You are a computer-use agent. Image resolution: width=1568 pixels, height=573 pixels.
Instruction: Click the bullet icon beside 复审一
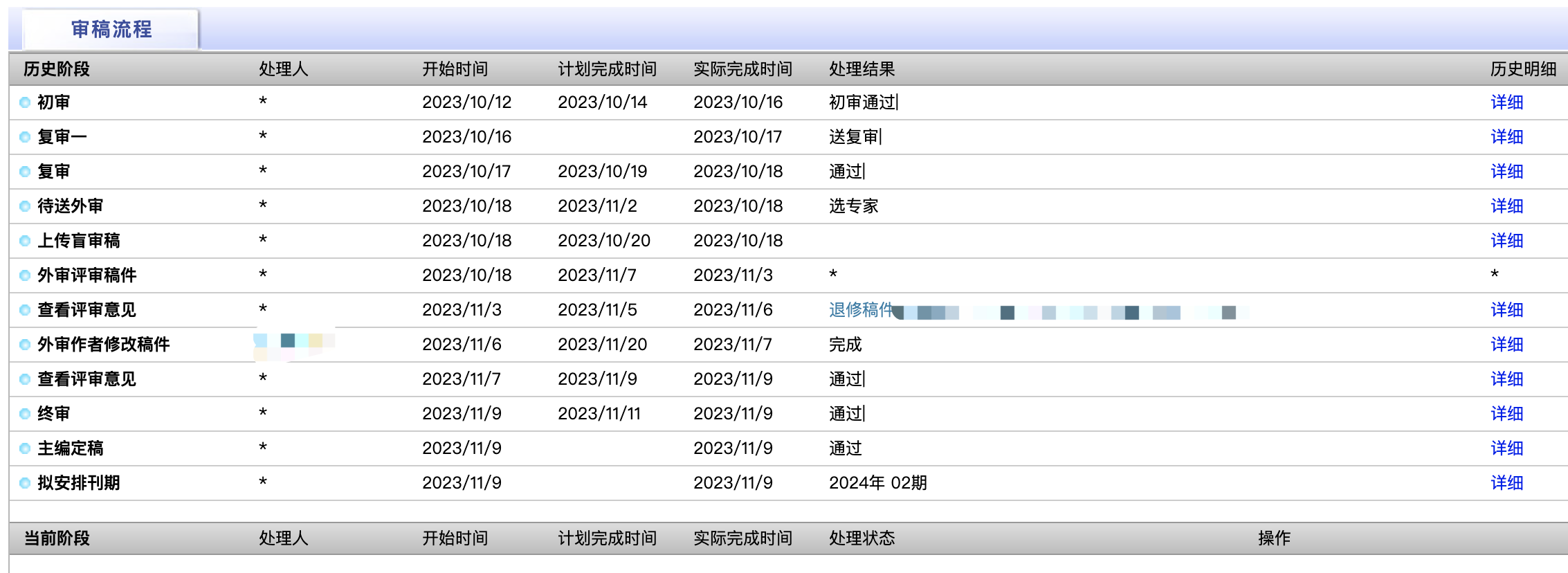[x=25, y=137]
